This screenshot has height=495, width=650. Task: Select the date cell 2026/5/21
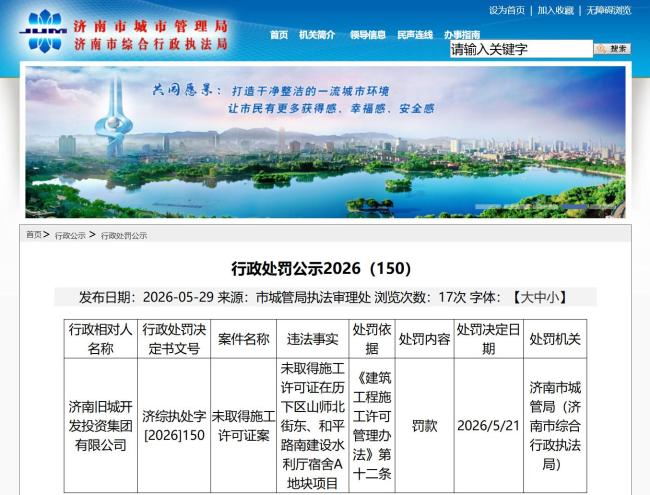(489, 426)
